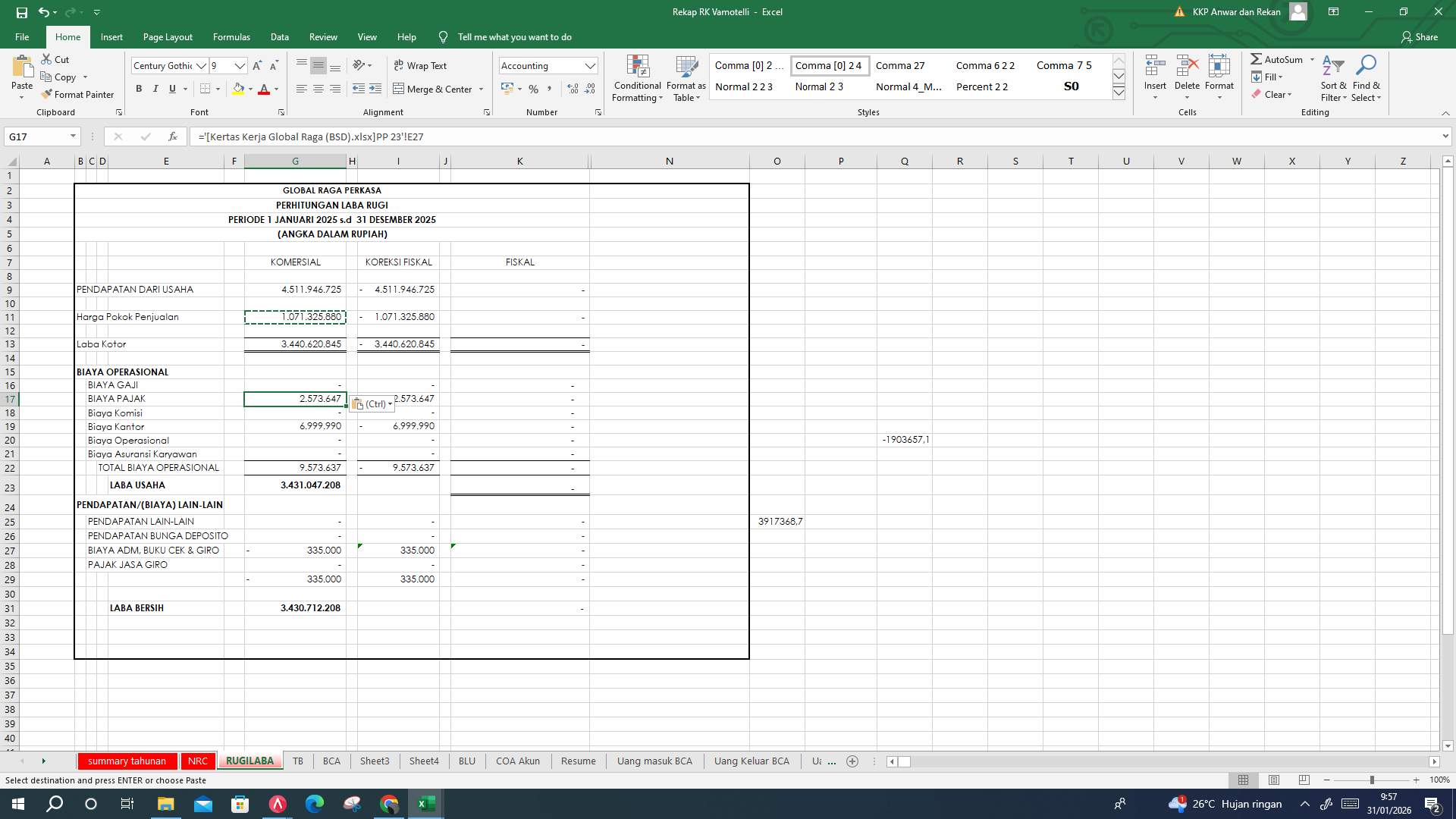
Task: Activate the Format Painter
Action: [x=78, y=94]
